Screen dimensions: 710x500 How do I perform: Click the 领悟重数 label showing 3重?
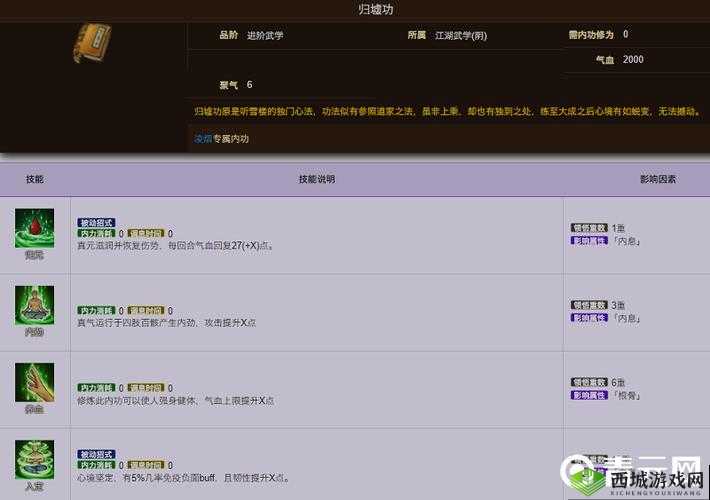click(589, 305)
